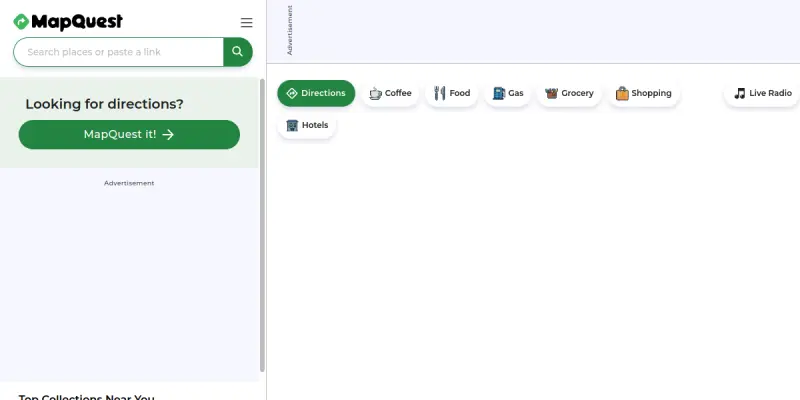Click the Top Collections Near You heading
This screenshot has height=400, width=800.
[x=87, y=397]
